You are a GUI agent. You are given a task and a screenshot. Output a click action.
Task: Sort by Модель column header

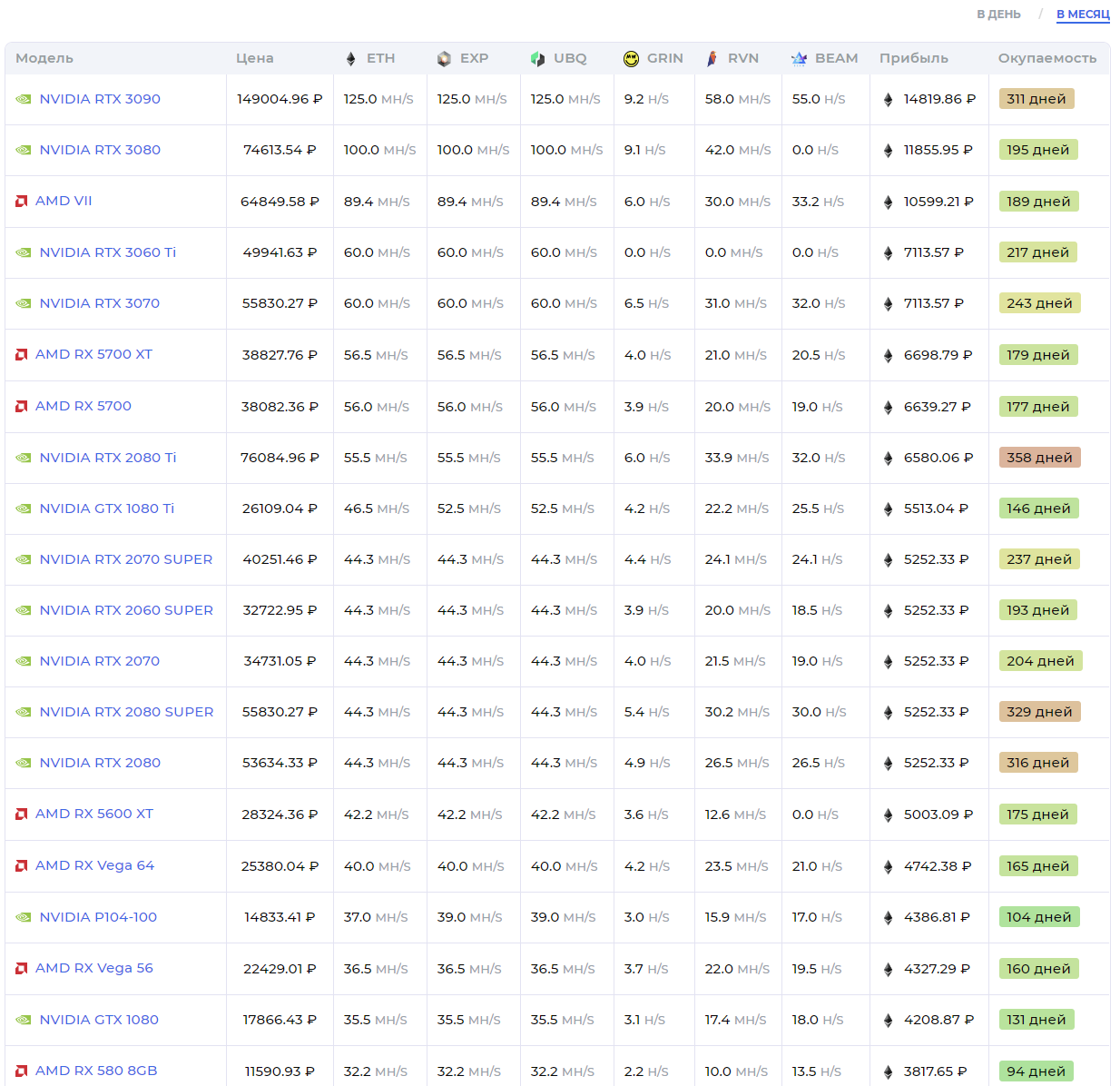click(44, 58)
